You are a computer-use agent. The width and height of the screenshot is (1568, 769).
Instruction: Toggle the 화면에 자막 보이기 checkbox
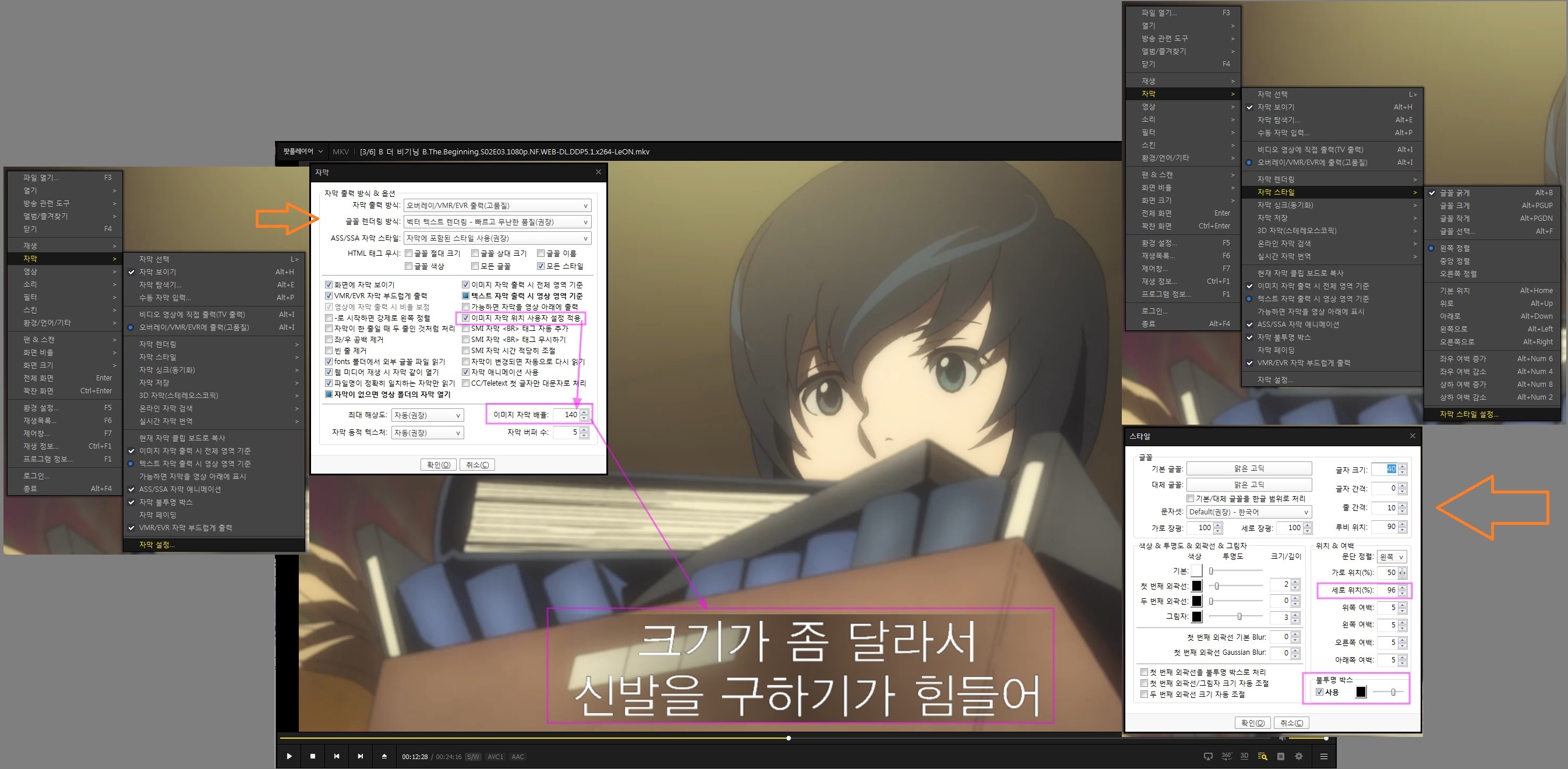pyautogui.click(x=329, y=284)
